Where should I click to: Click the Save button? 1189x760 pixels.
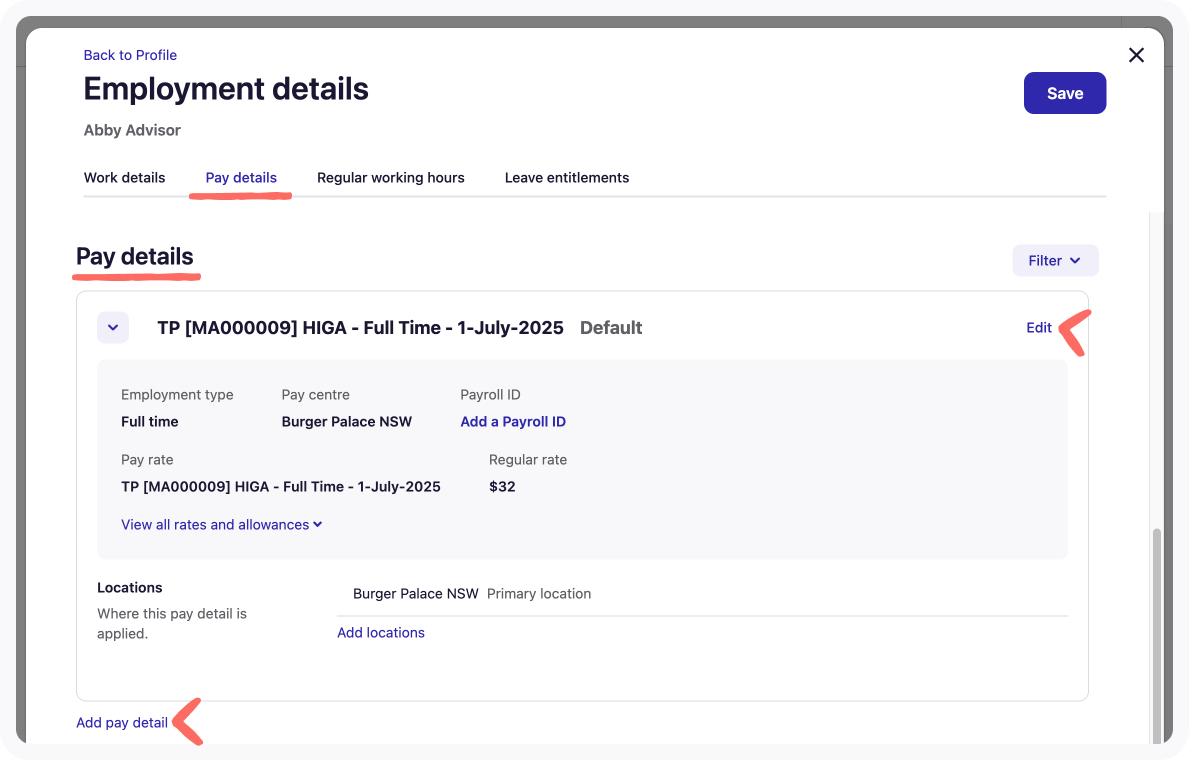(1064, 93)
